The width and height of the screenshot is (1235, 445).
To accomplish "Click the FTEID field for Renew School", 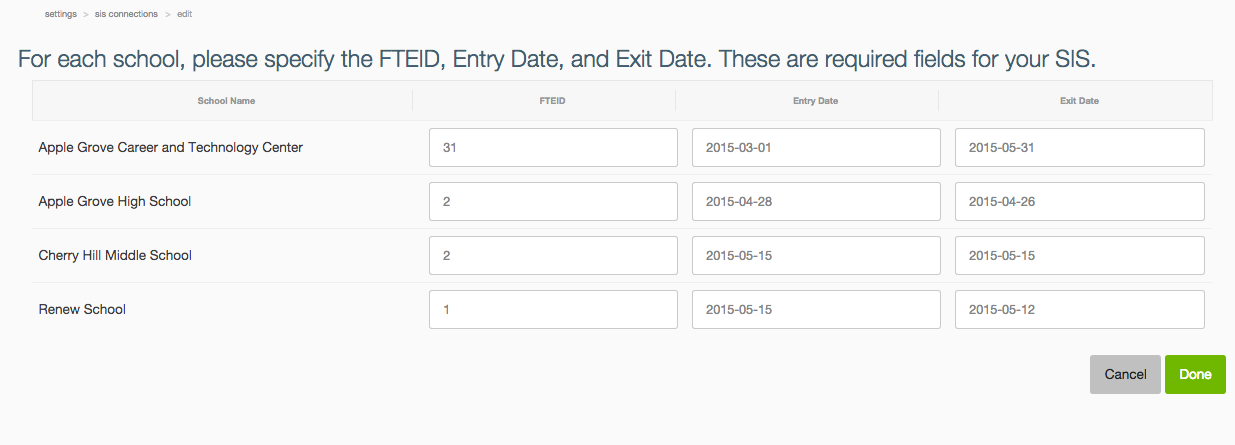I will tap(553, 309).
